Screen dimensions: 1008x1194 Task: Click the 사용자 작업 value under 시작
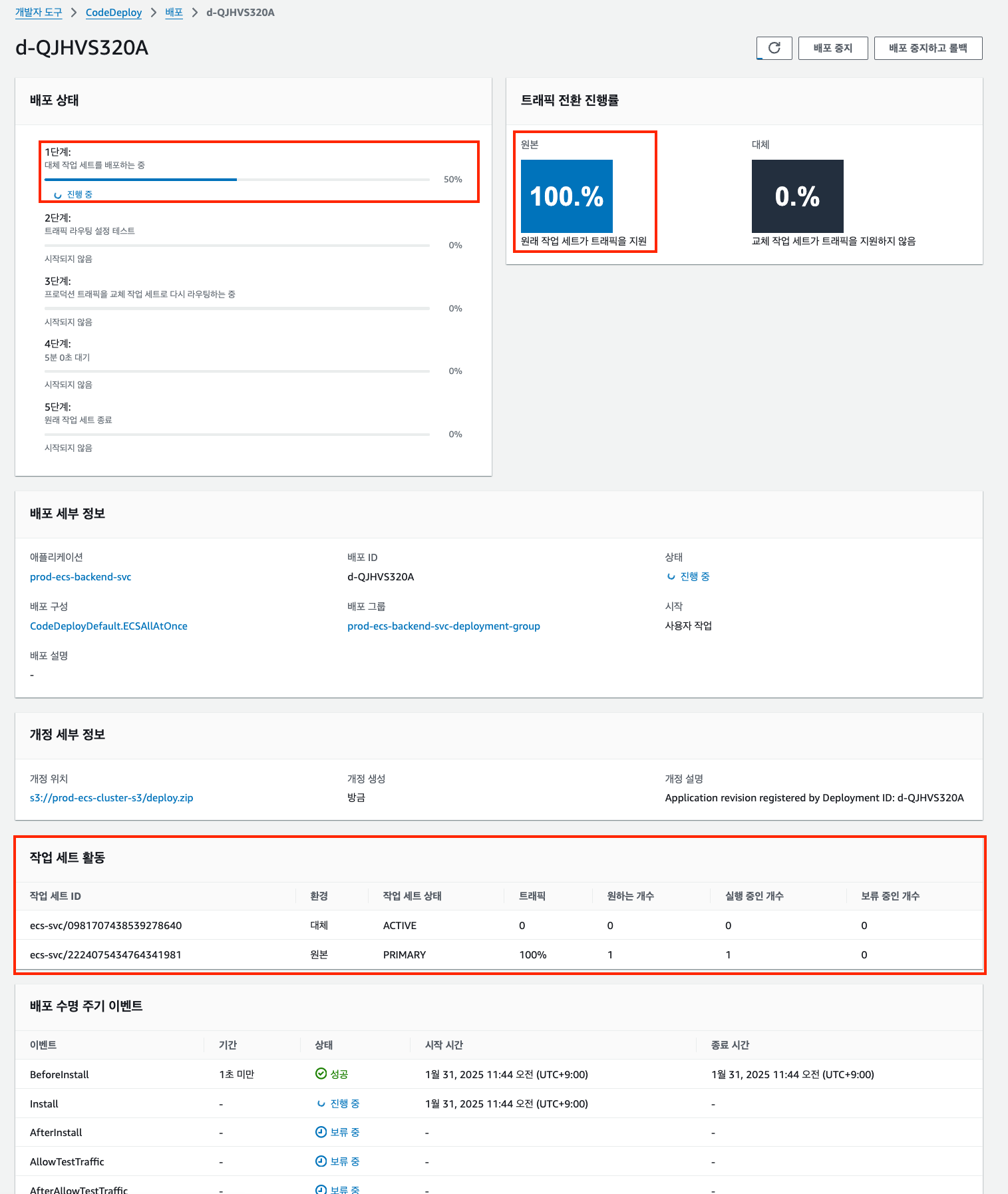tap(689, 626)
